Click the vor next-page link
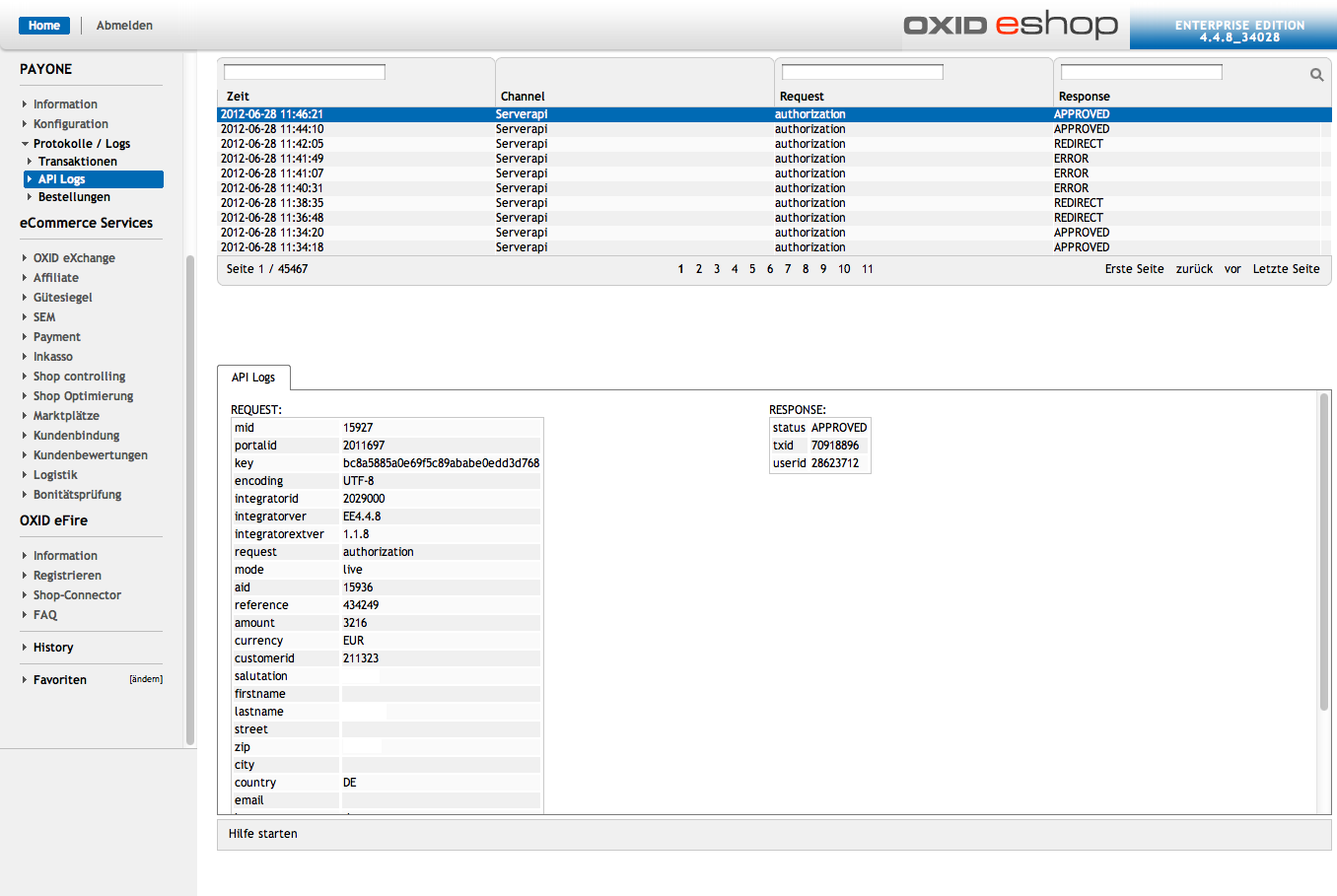Screen dimensions: 1337x896 [x=1232, y=269]
